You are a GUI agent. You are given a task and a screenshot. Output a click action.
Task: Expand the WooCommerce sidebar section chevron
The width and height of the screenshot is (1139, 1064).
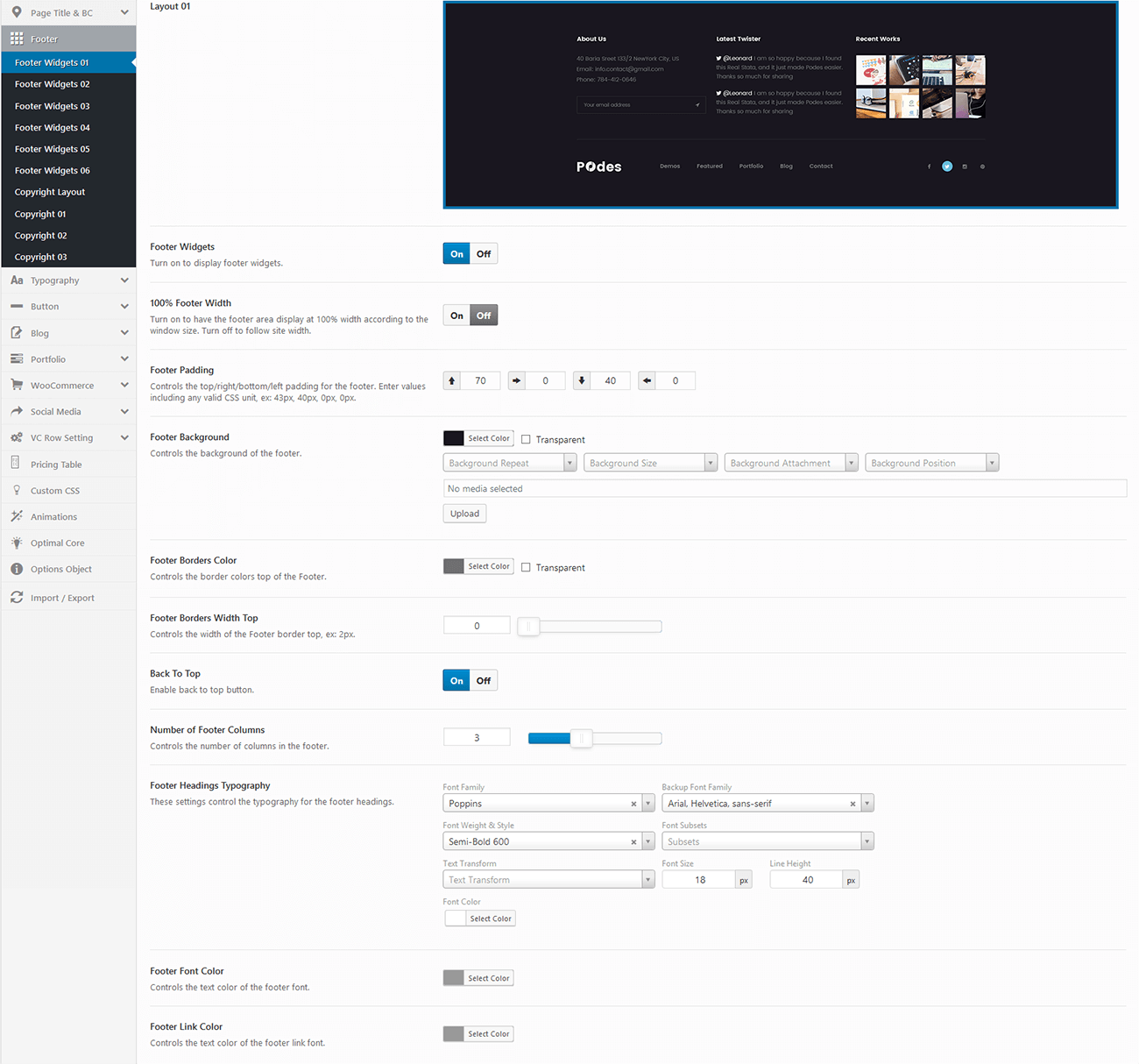tap(124, 386)
